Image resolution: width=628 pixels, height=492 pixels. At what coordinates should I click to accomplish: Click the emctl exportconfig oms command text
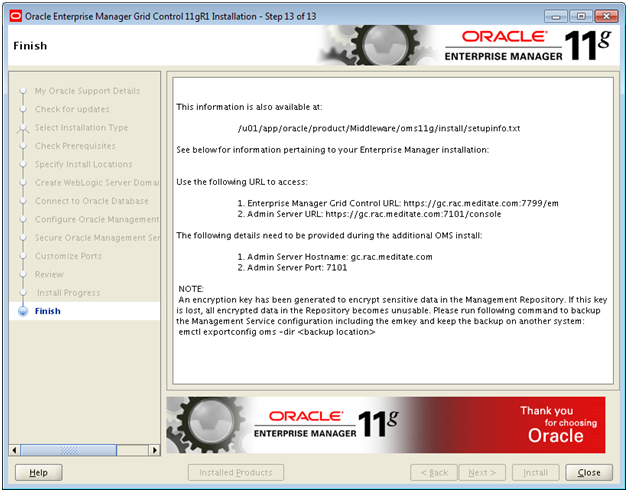[x=277, y=332]
